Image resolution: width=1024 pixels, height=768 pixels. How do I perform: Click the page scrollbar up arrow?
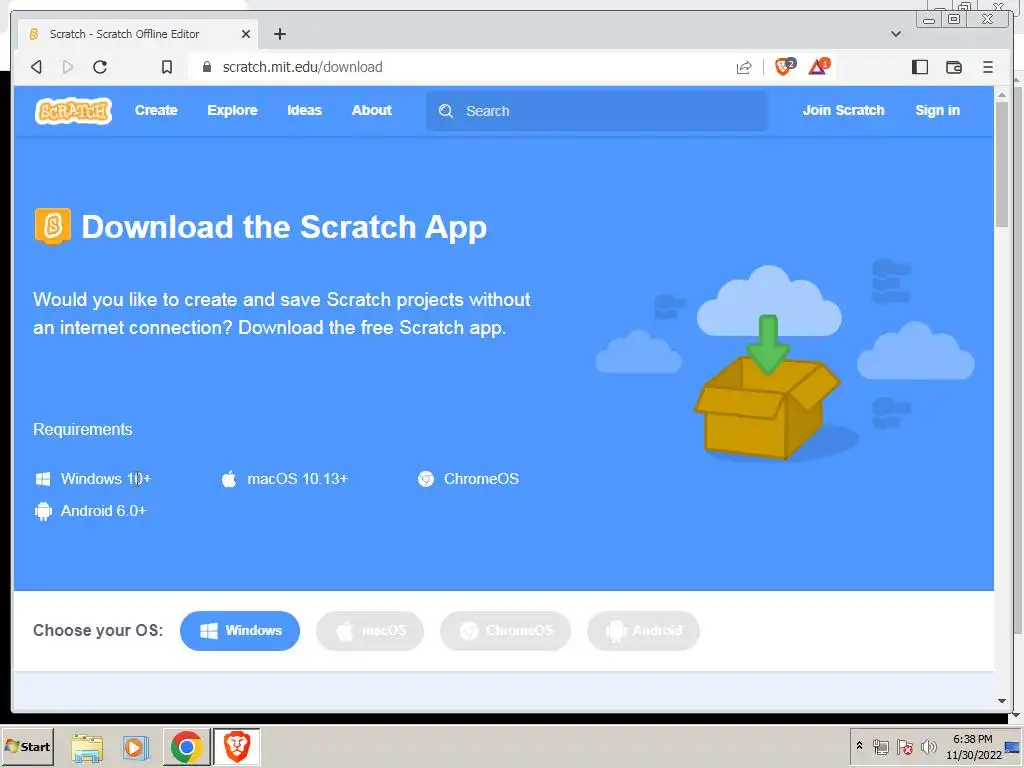(1002, 95)
